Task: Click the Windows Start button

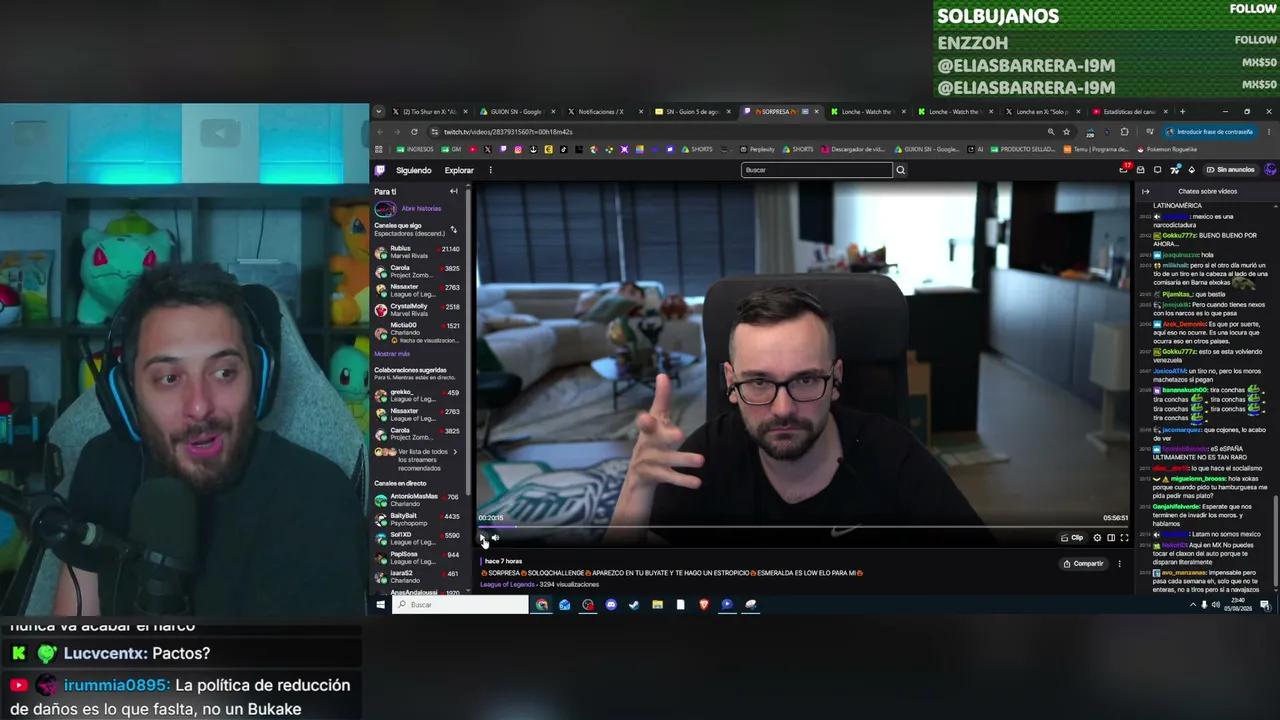Action: [380, 605]
